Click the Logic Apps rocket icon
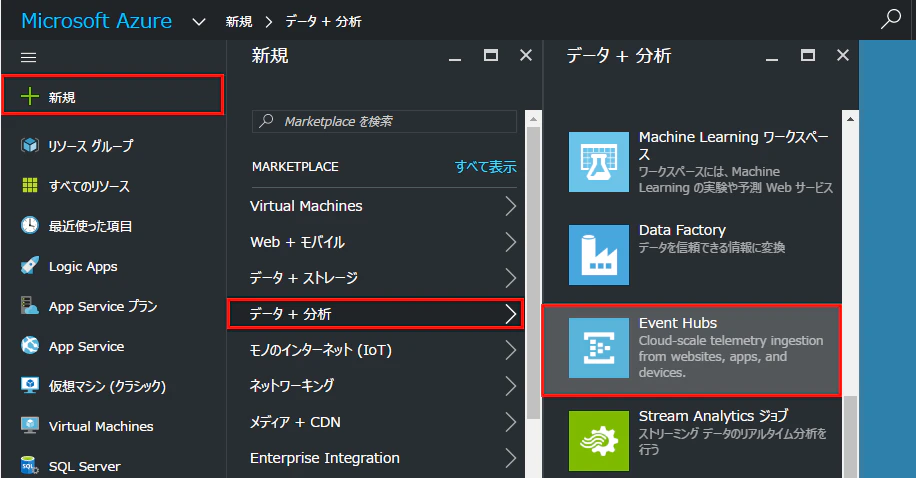Image resolution: width=916 pixels, height=478 pixels. [x=30, y=266]
